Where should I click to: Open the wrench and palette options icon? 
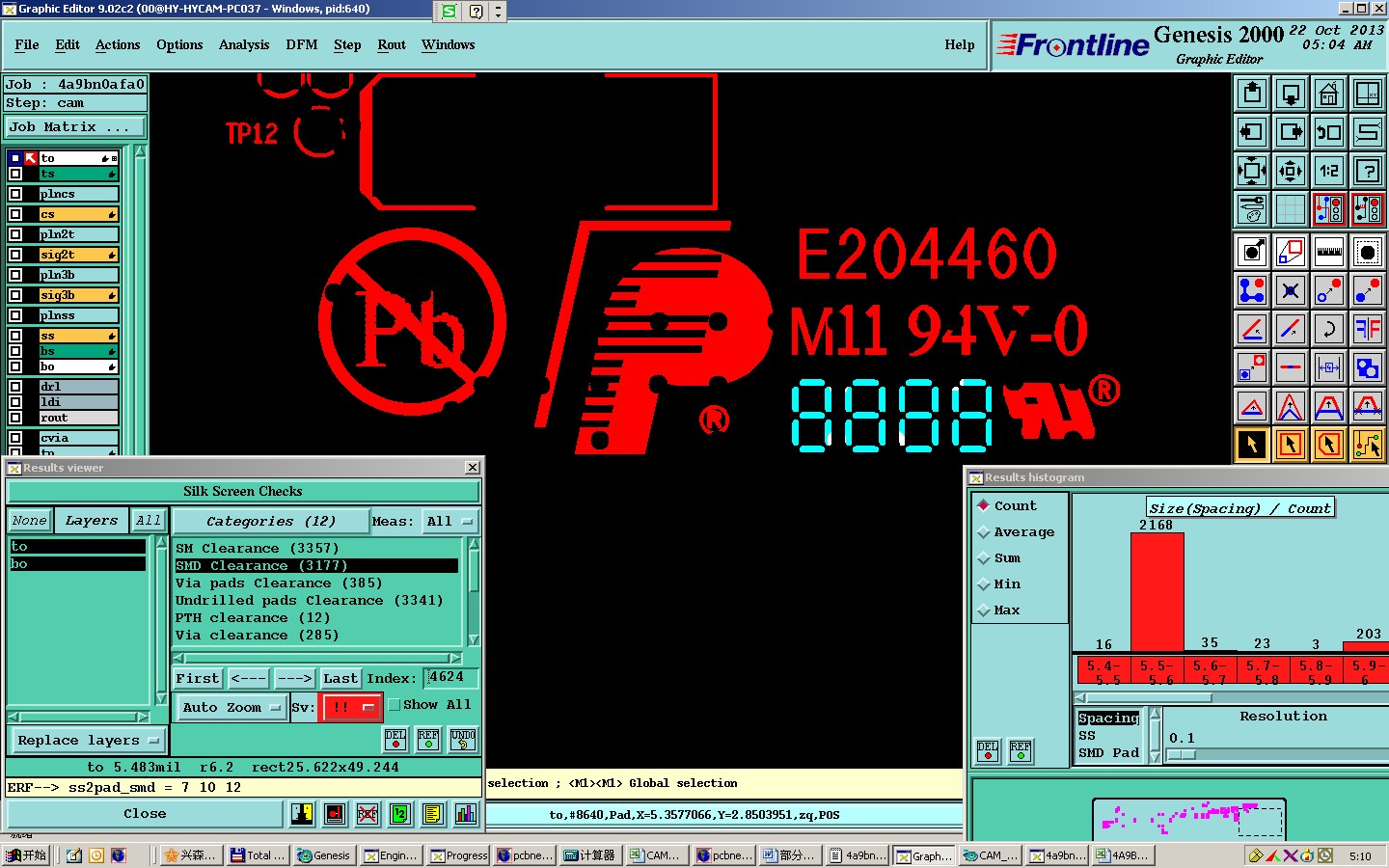pos(1252,209)
